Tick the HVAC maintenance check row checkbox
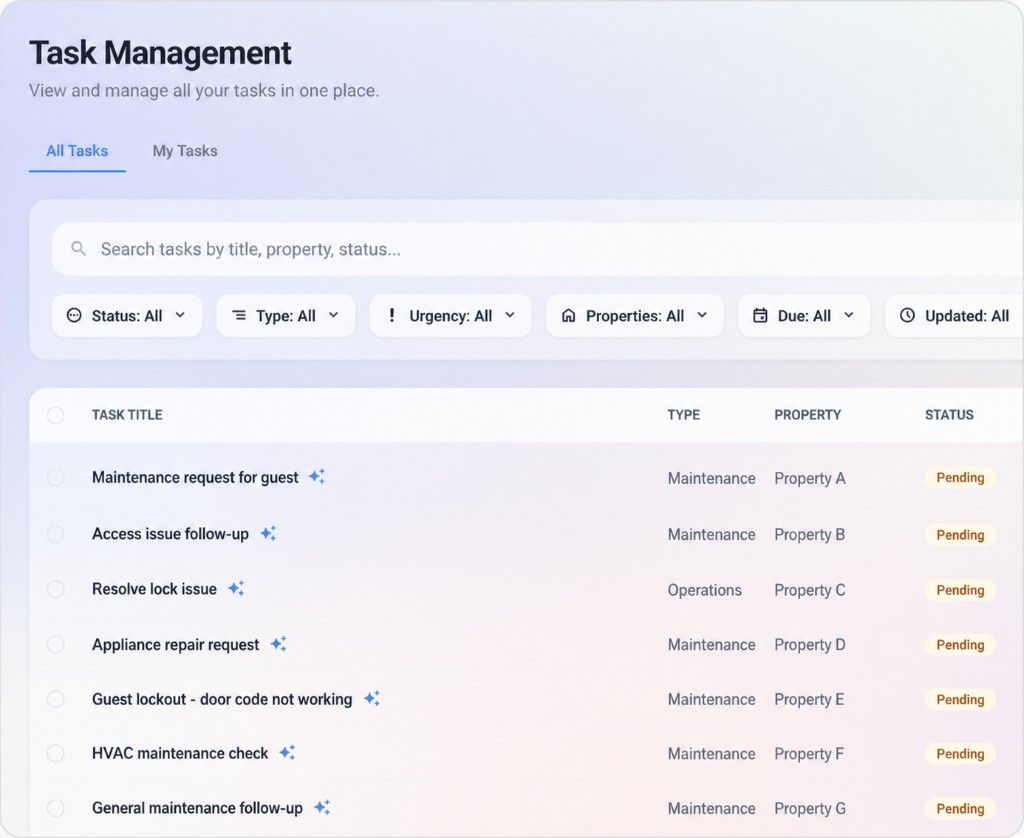The image size is (1024, 838). pyautogui.click(x=56, y=754)
